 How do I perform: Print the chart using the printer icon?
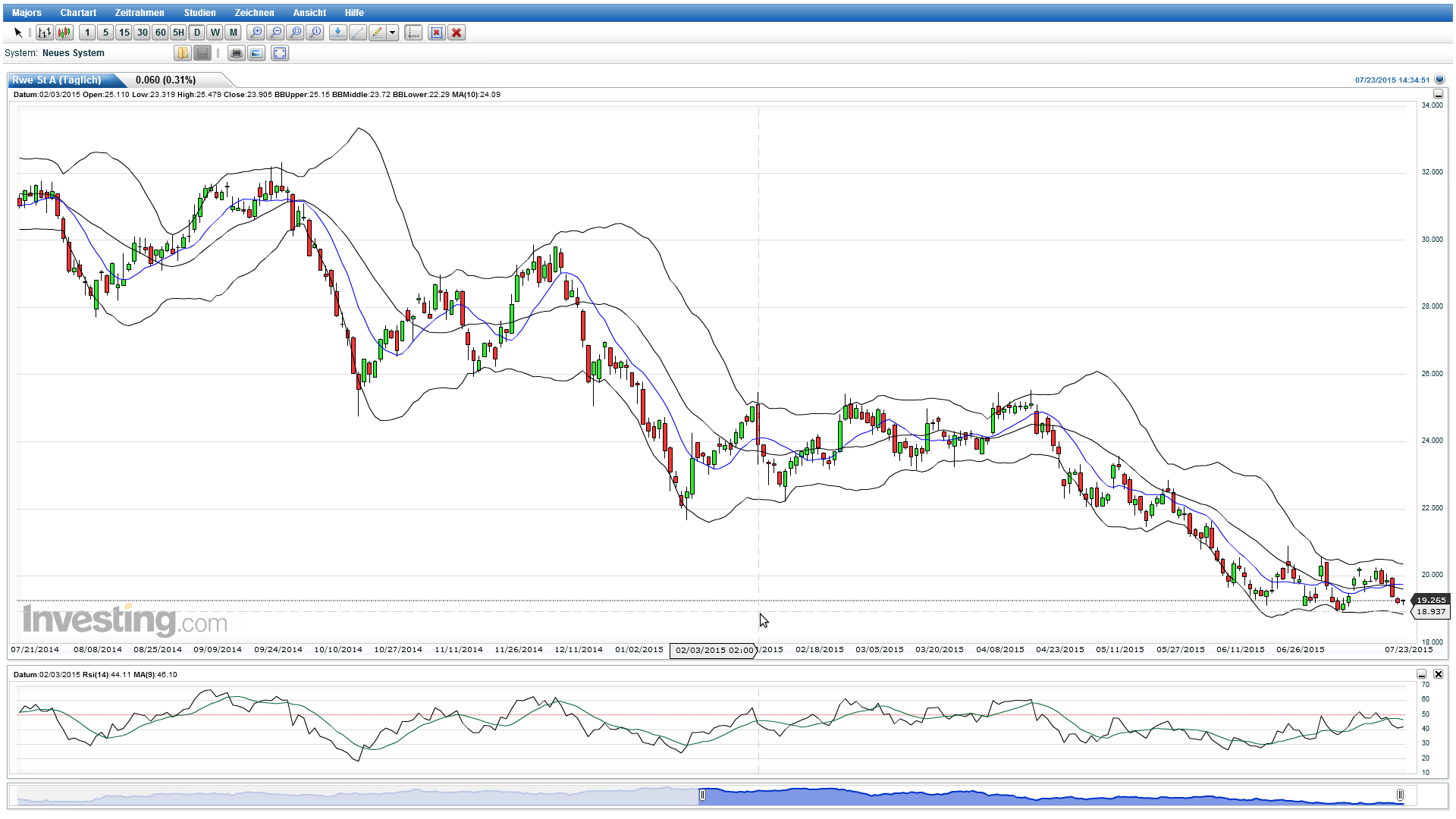pyautogui.click(x=237, y=53)
